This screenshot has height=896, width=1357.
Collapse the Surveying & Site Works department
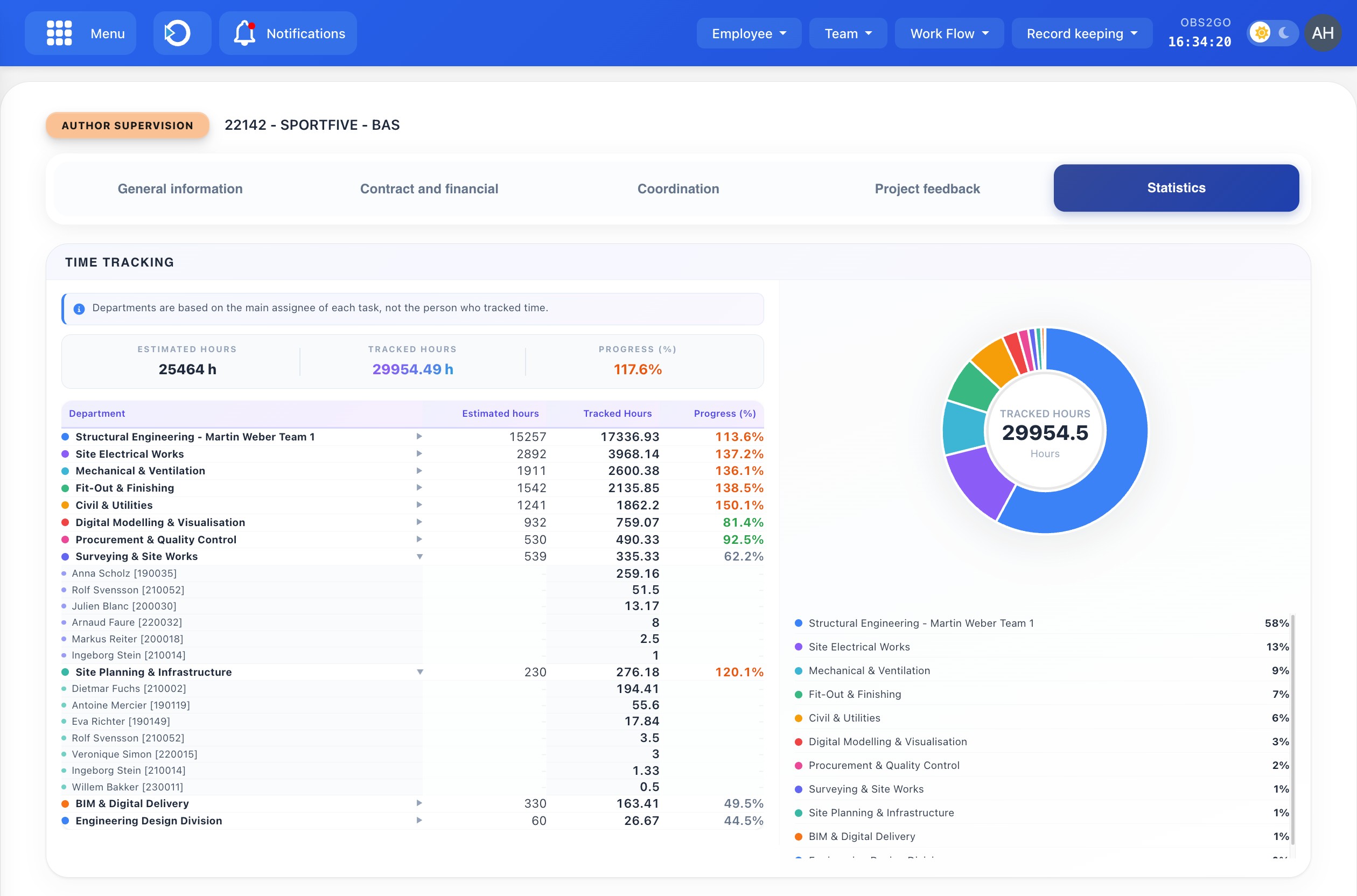[x=421, y=556]
